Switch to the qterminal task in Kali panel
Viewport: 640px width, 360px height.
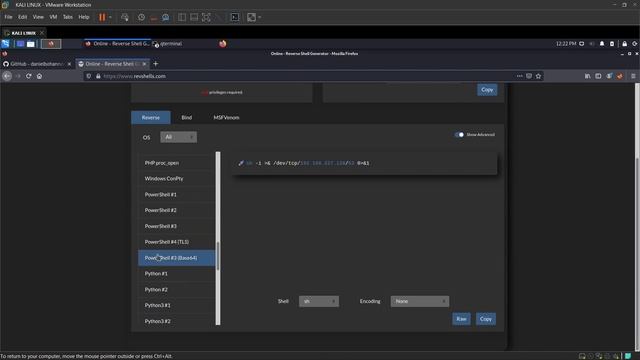pyautogui.click(x=167, y=44)
